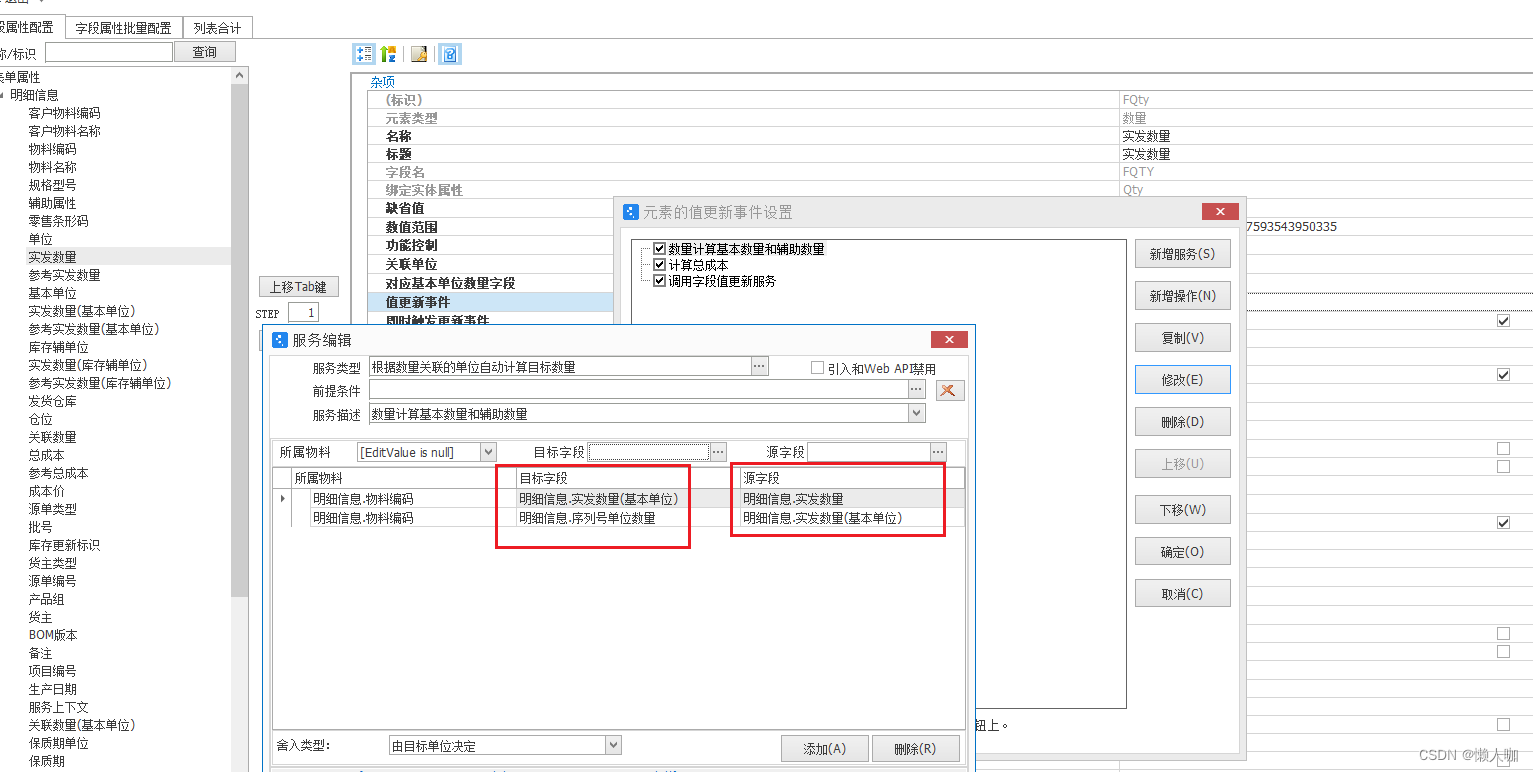Image resolution: width=1533 pixels, height=772 pixels.
Task: Click the 前提条件 input field
Action: (x=638, y=390)
